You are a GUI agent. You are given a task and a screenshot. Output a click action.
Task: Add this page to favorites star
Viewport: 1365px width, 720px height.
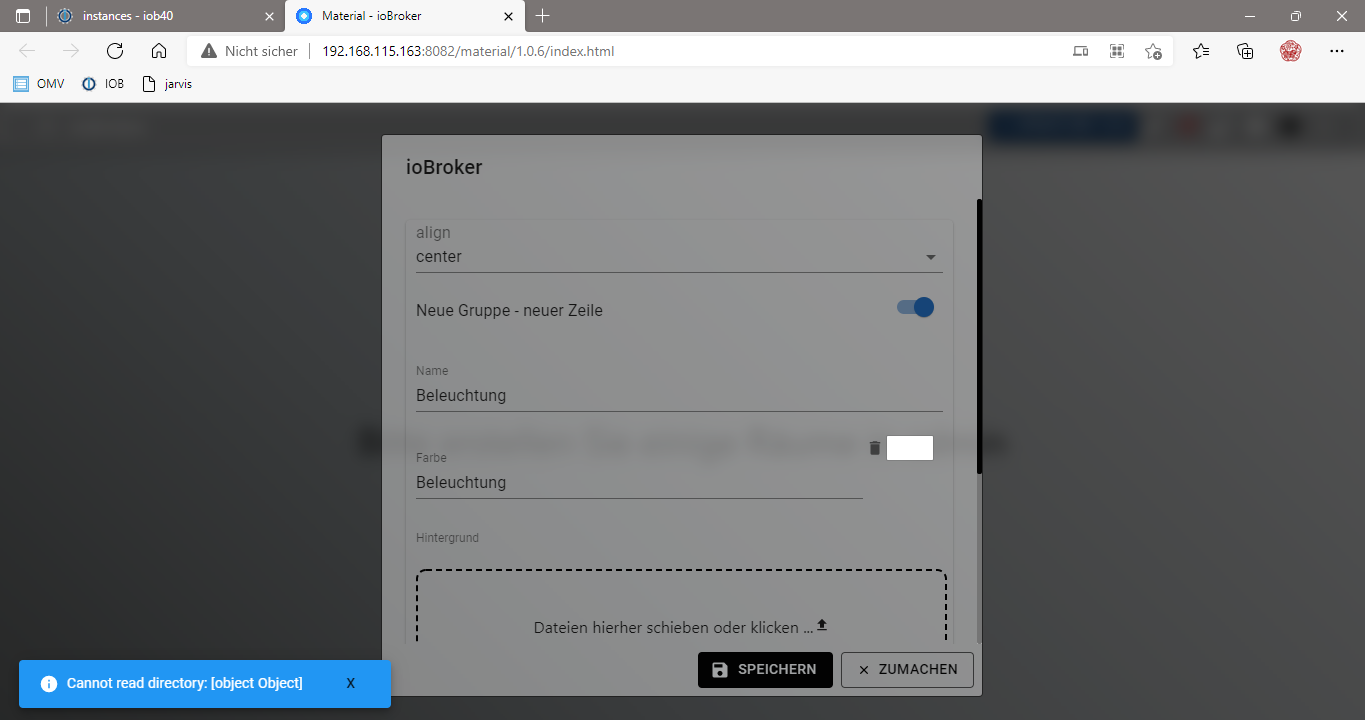pos(1153,51)
